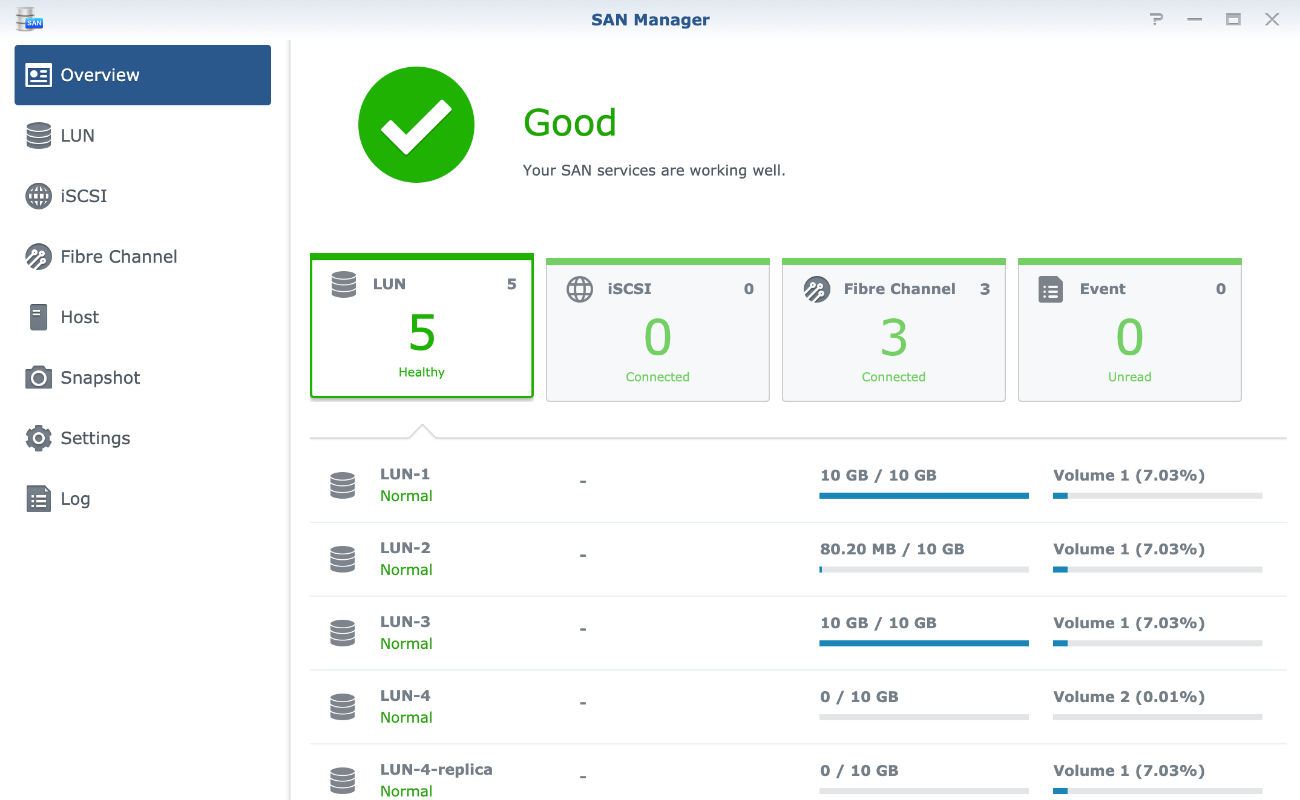Open help with the question mark icon
1300x800 pixels.
point(1156,18)
